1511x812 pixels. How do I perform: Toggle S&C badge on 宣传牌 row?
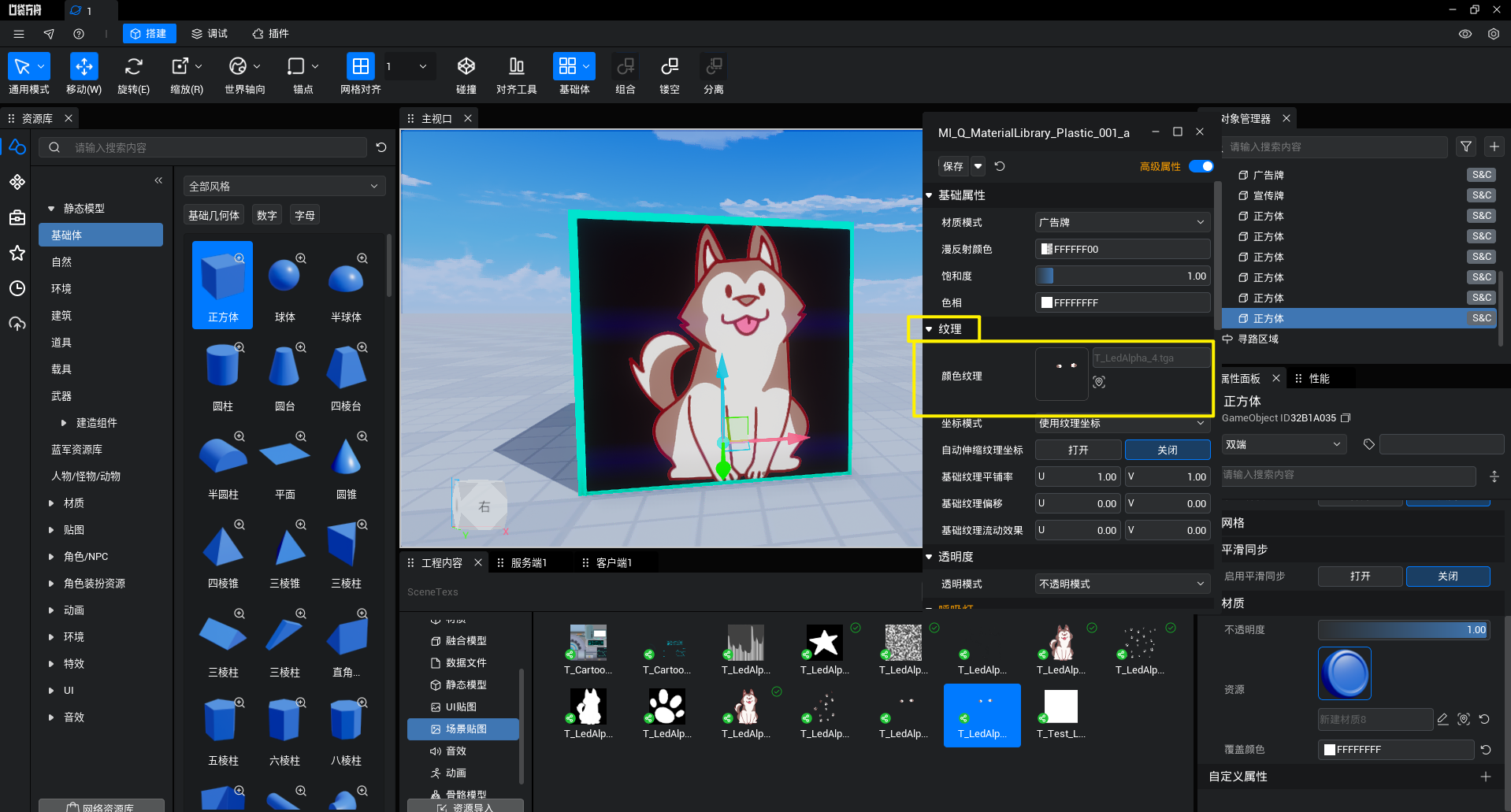pos(1482,195)
